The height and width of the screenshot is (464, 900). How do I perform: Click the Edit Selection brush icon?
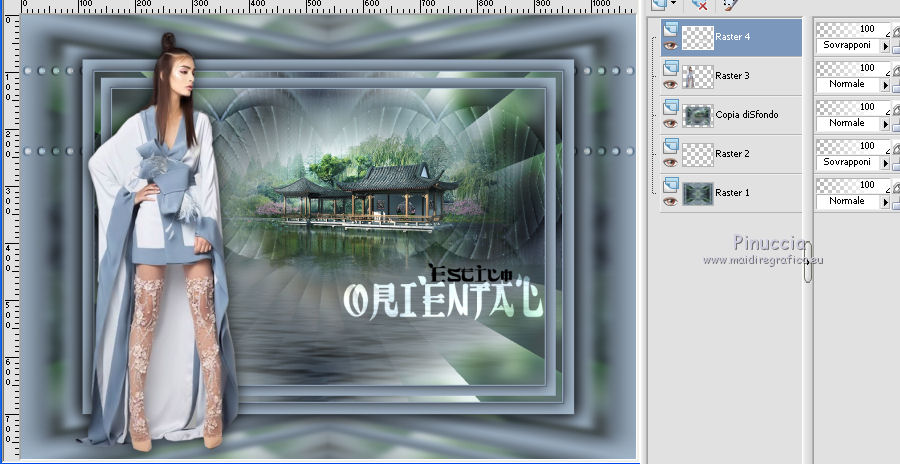click(730, 5)
